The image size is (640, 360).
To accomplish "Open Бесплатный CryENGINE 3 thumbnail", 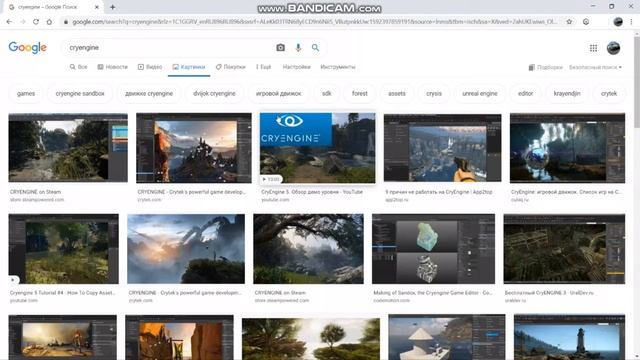I will 564,249.
